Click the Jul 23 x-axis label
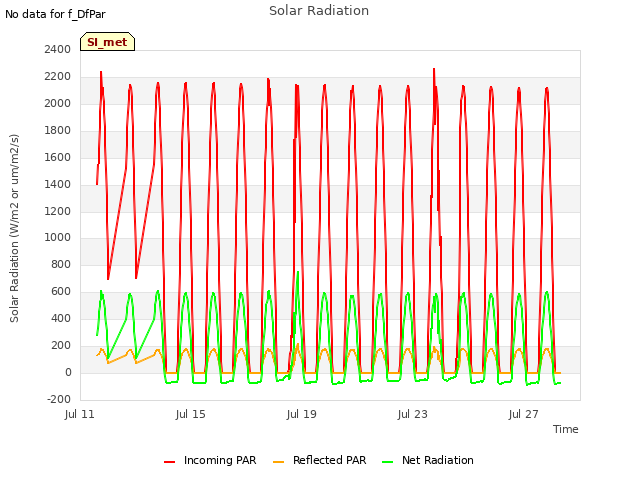Screen dimensions: 640x480 pos(413,414)
